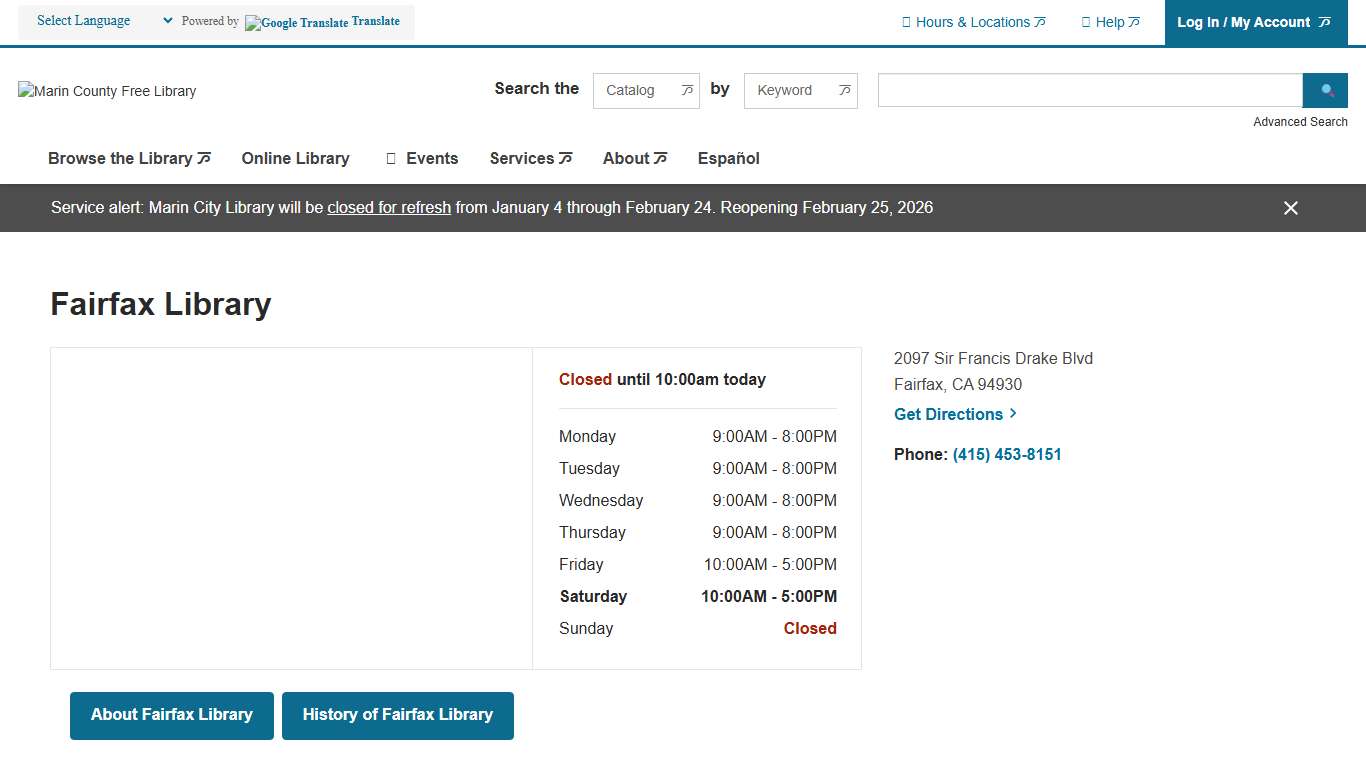
Task: Open History of Fairfax Library
Action: 397,715
